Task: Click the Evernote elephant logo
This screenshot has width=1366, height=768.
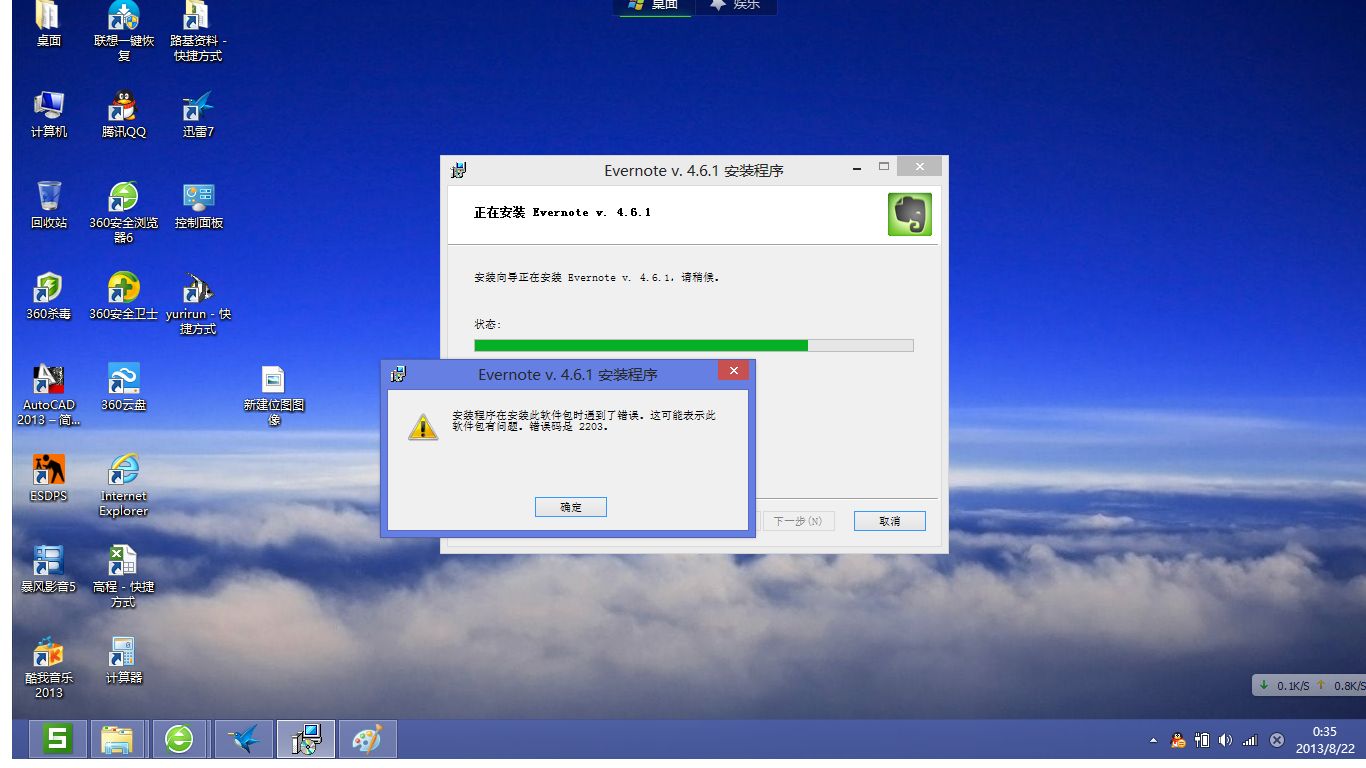Action: 909,214
